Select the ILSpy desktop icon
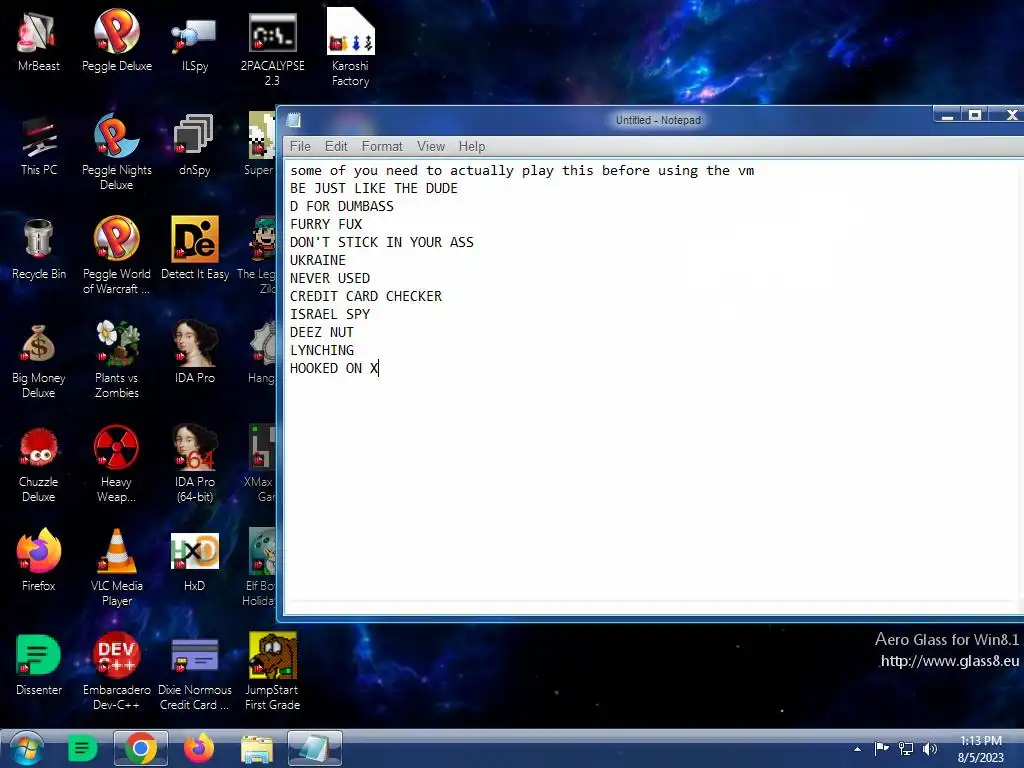1024x768 pixels. (195, 40)
